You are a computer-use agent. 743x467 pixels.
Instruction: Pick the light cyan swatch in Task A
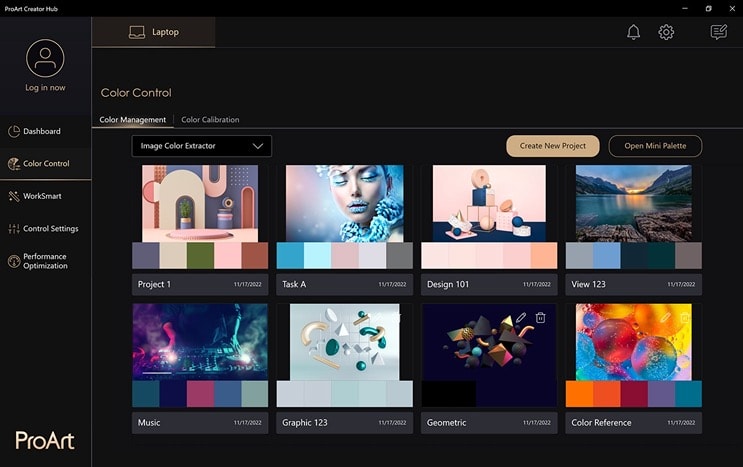[317, 256]
